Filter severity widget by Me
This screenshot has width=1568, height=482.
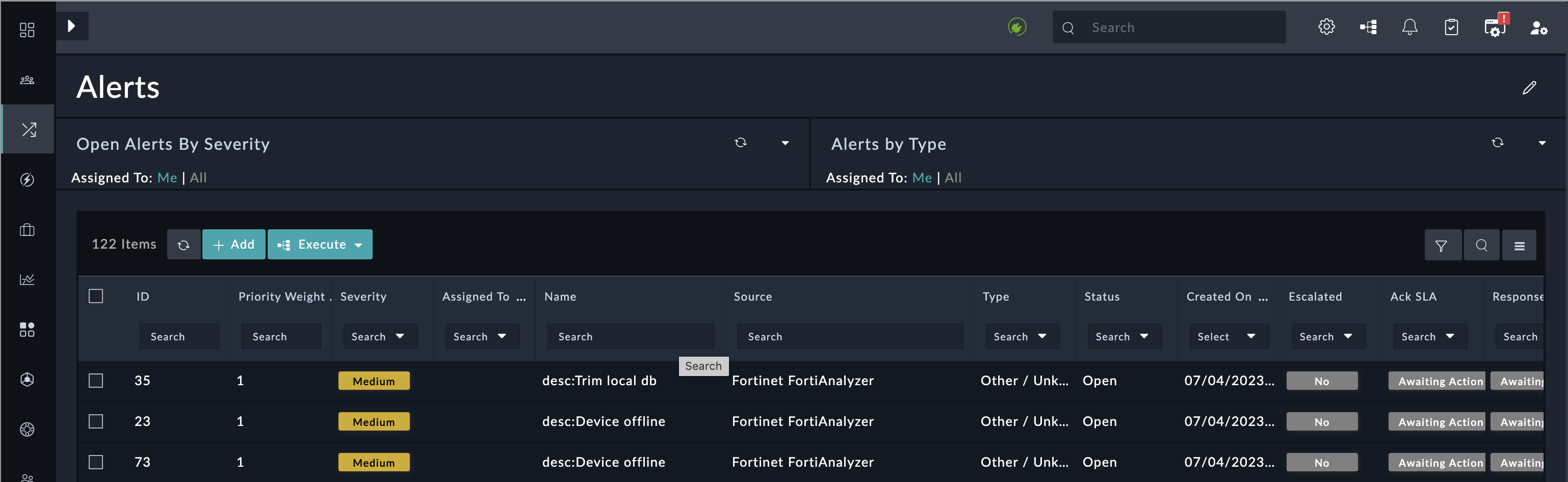click(167, 178)
